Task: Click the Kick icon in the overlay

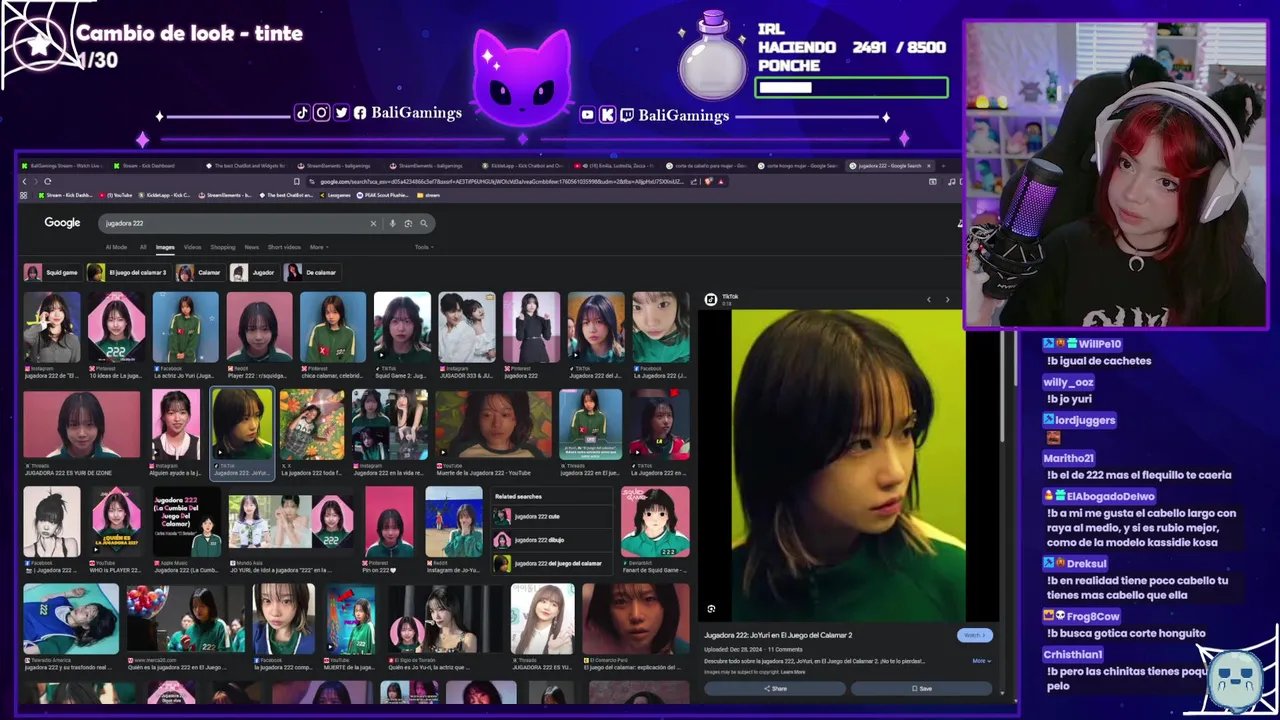Action: (607, 115)
